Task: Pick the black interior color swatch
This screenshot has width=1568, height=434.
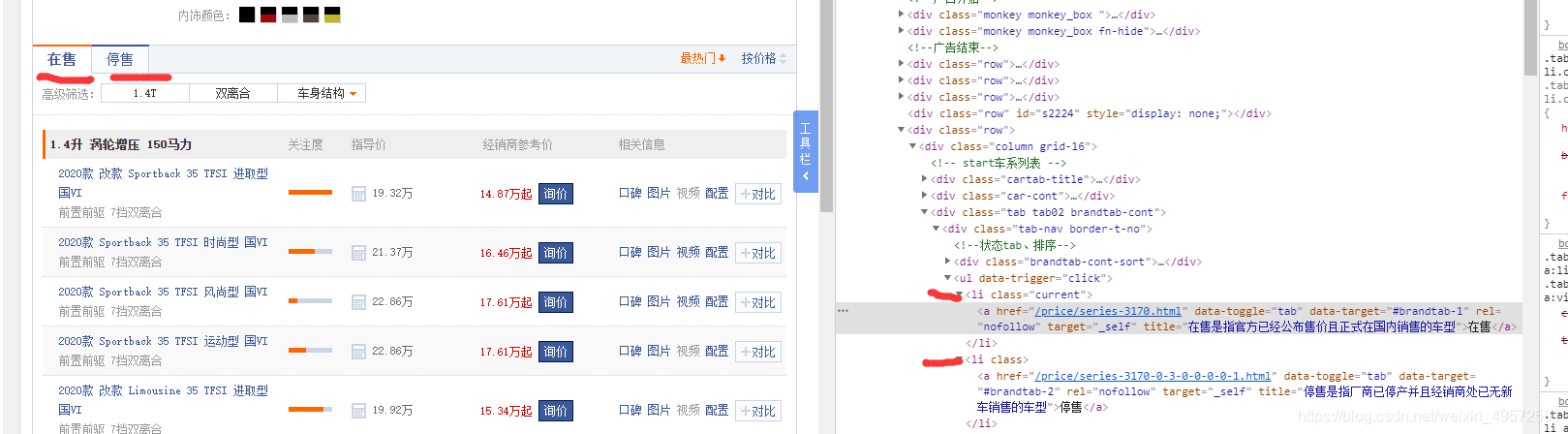Action: [247, 15]
